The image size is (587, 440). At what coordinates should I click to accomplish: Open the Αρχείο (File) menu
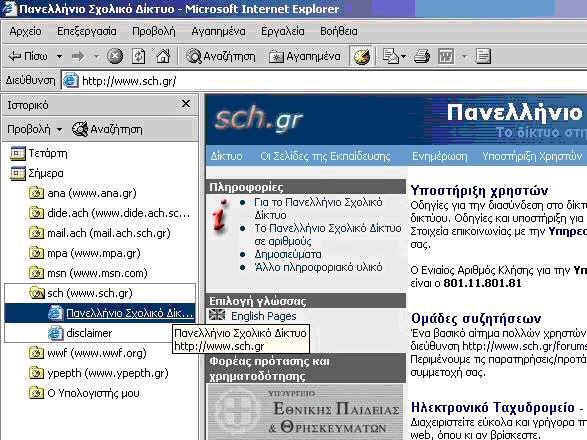pyautogui.click(x=25, y=31)
